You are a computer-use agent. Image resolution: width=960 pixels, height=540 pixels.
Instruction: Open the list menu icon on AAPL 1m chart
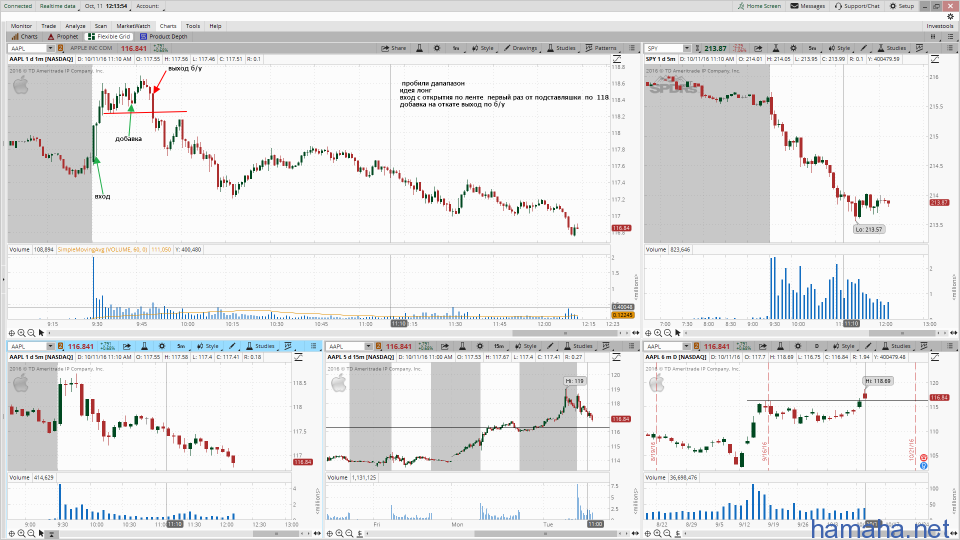(x=632, y=48)
